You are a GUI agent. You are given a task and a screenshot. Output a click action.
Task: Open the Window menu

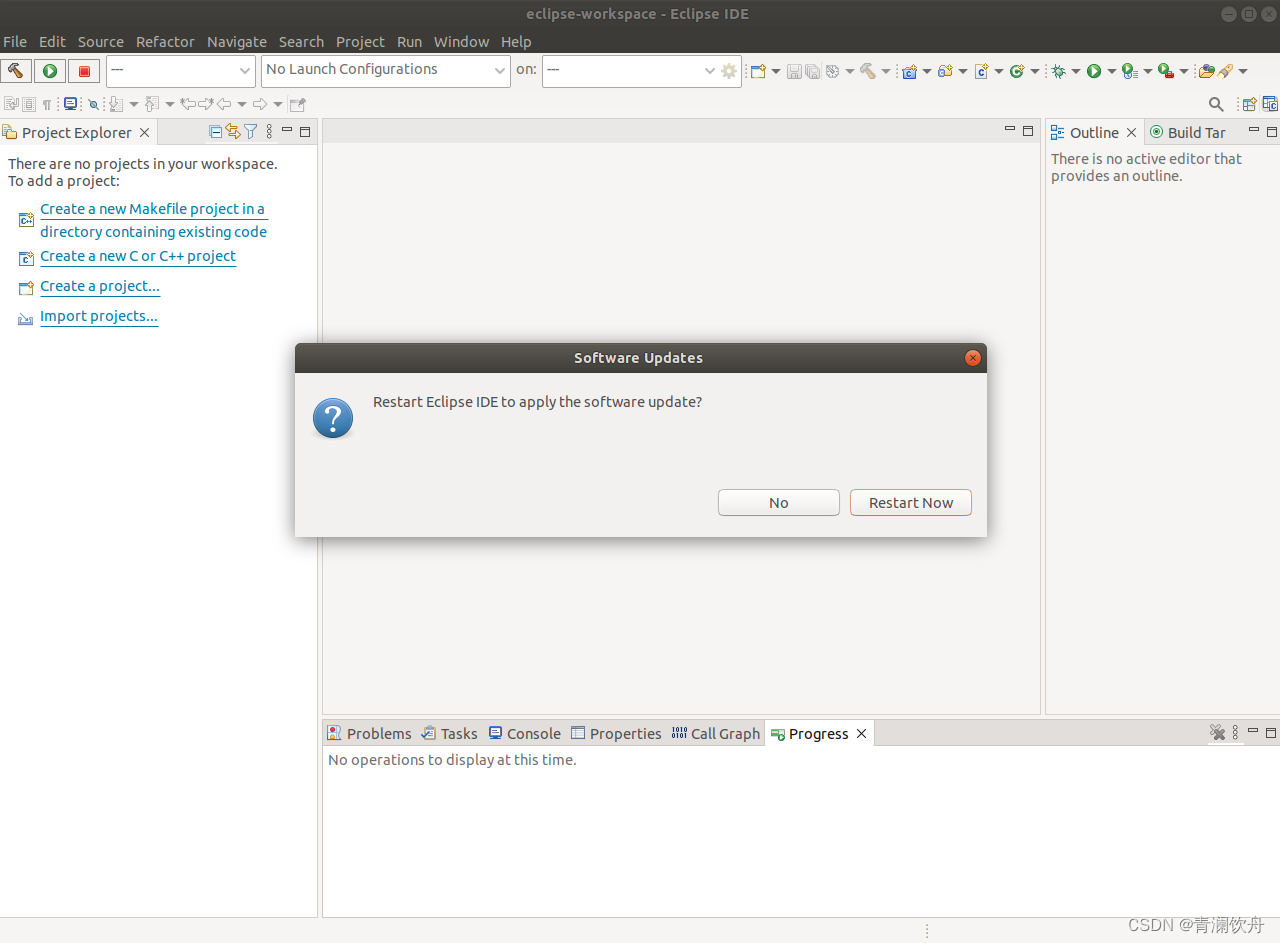461,42
